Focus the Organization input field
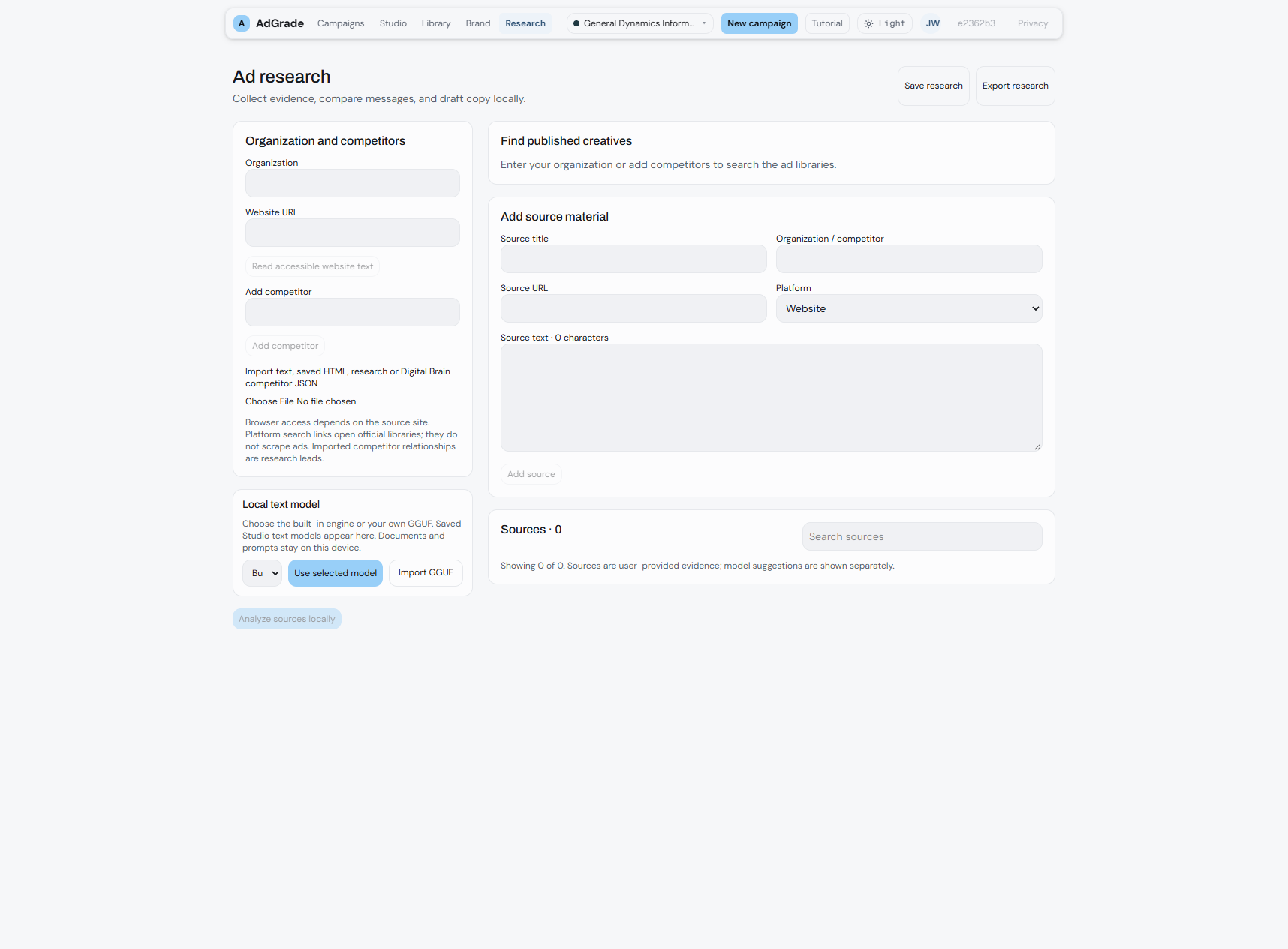Viewport: 1288px width, 949px height. point(353,183)
